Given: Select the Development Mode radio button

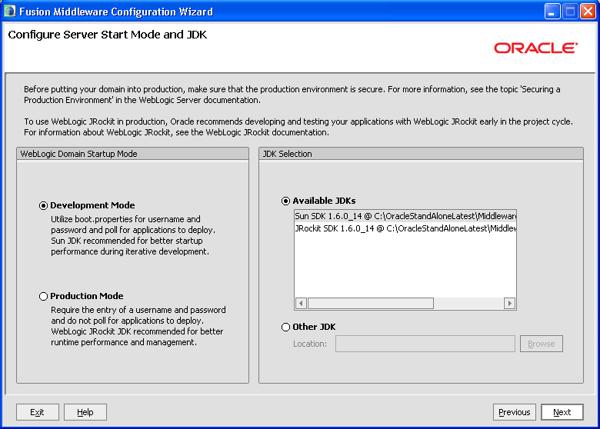Looking at the screenshot, I should [43, 205].
